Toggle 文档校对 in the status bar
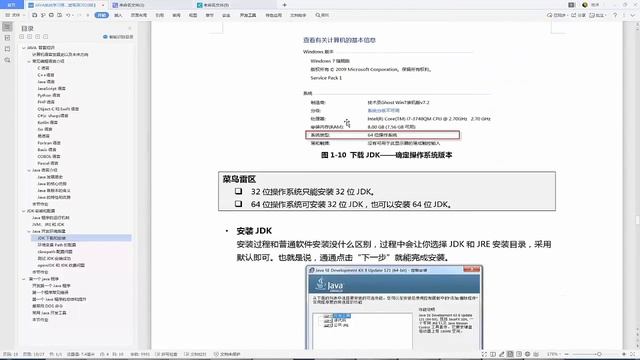Image resolution: width=640 pixels, height=360 pixels. point(196,354)
